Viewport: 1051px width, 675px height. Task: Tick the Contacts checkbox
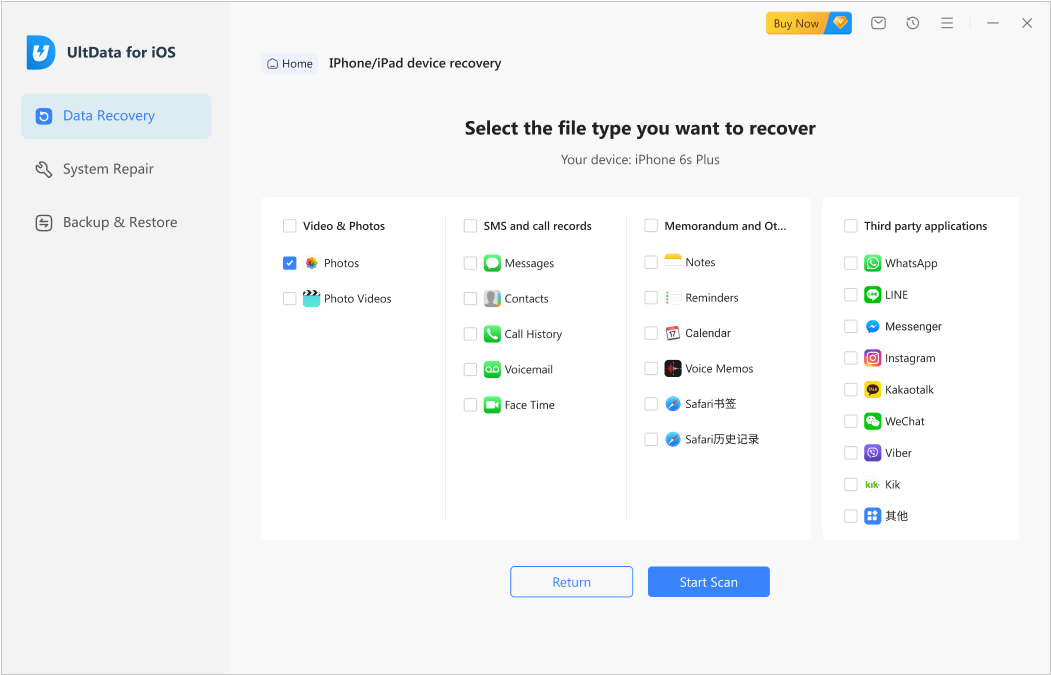pos(471,298)
